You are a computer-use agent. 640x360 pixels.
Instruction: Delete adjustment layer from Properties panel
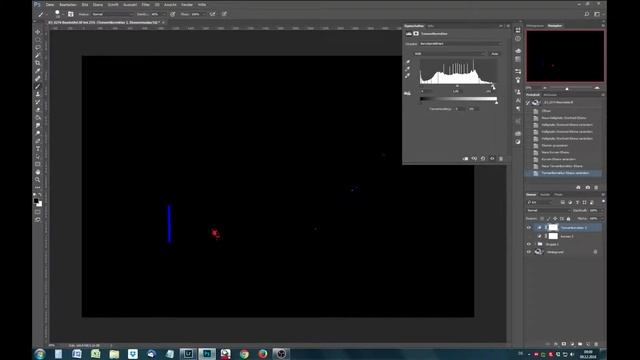(x=501, y=158)
